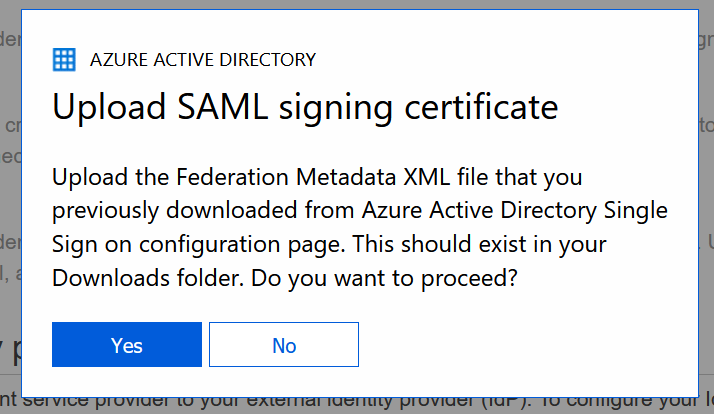Click dimmed page strip left of dialog
The height and width of the screenshot is (414, 714).
(x=10, y=207)
